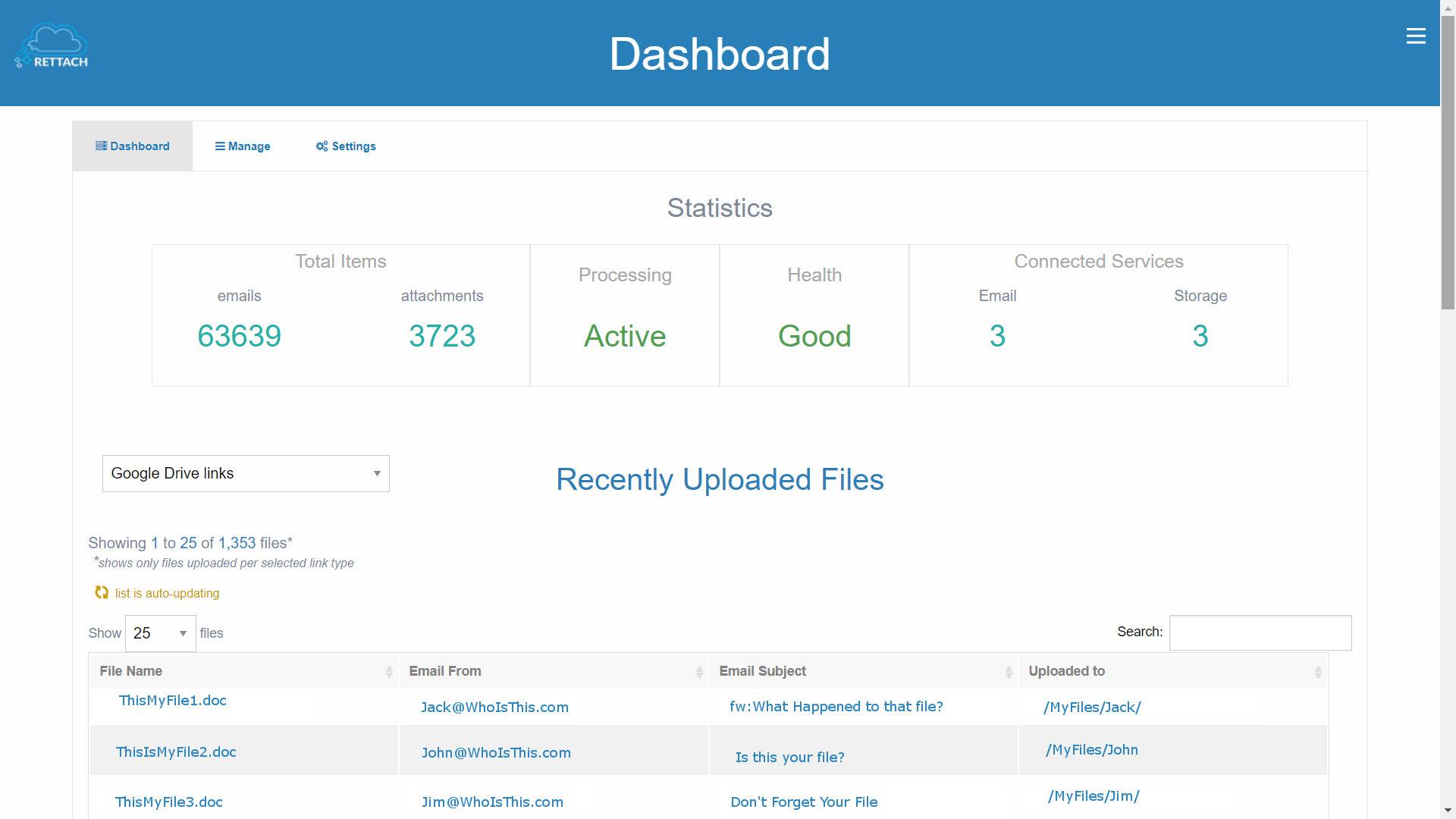Click the File Name column header
Screen dimensions: 1456x819
[x=244, y=671]
